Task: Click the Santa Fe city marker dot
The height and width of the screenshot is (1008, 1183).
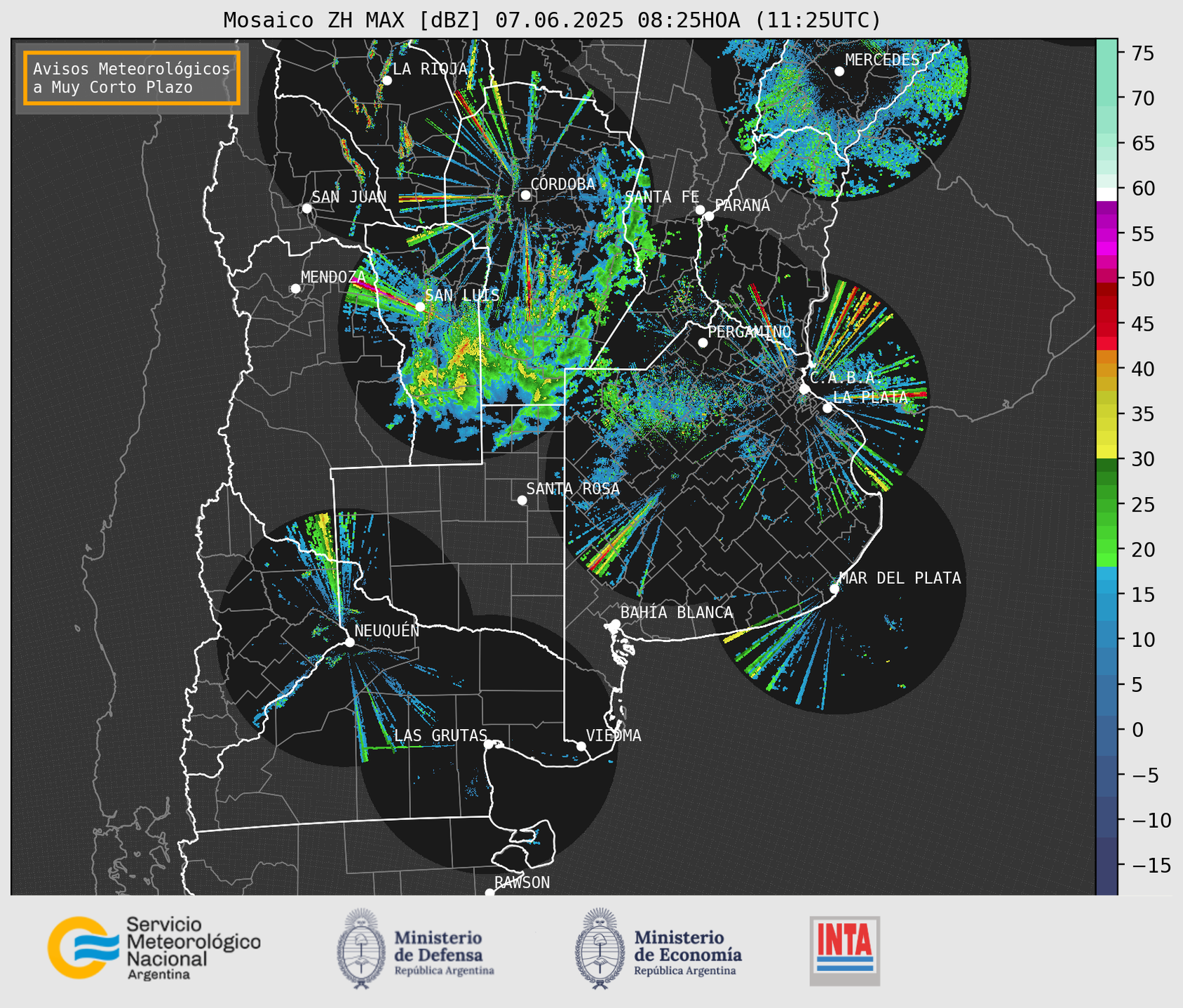Action: 700,210
